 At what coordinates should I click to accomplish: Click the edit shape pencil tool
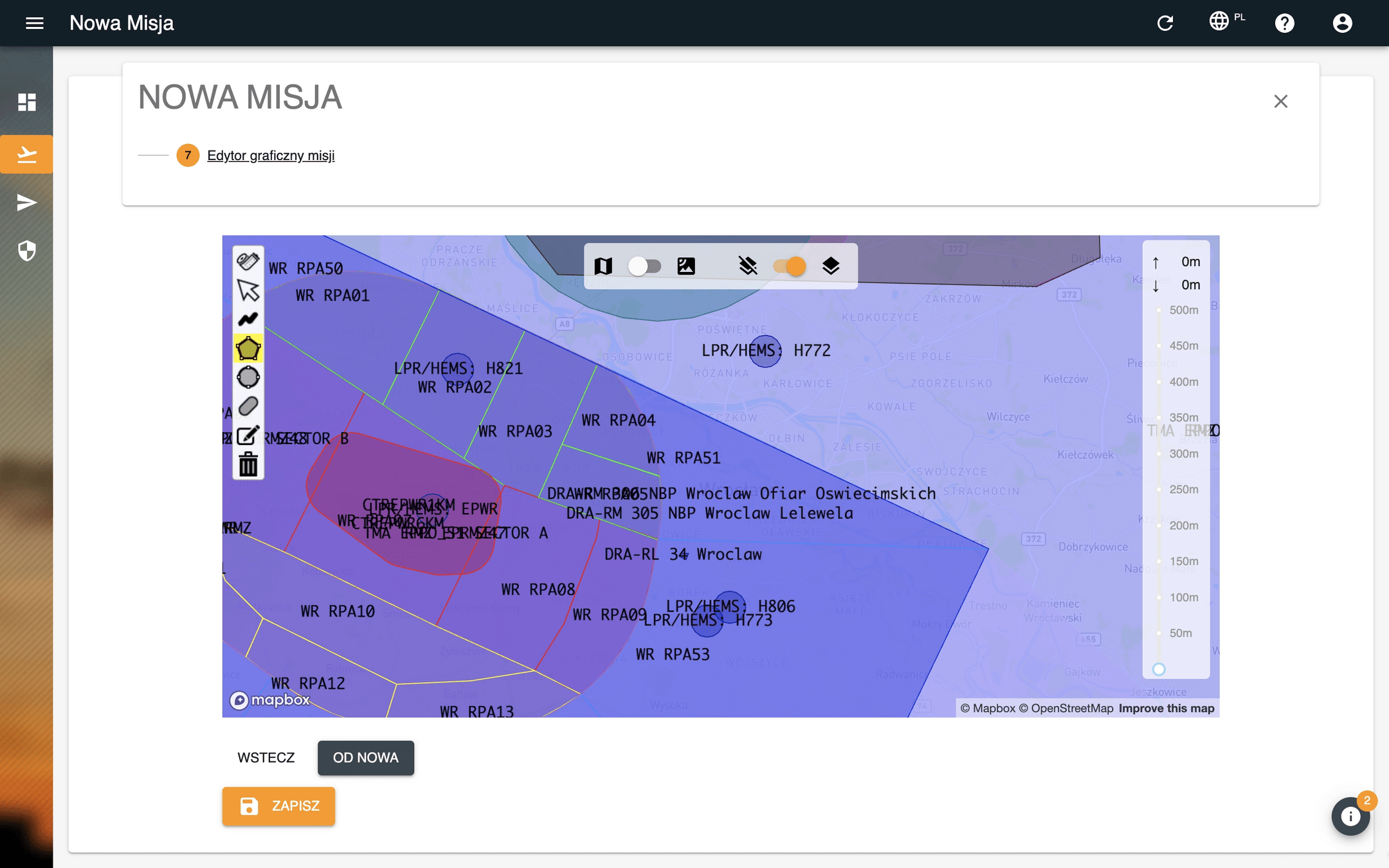tap(248, 436)
